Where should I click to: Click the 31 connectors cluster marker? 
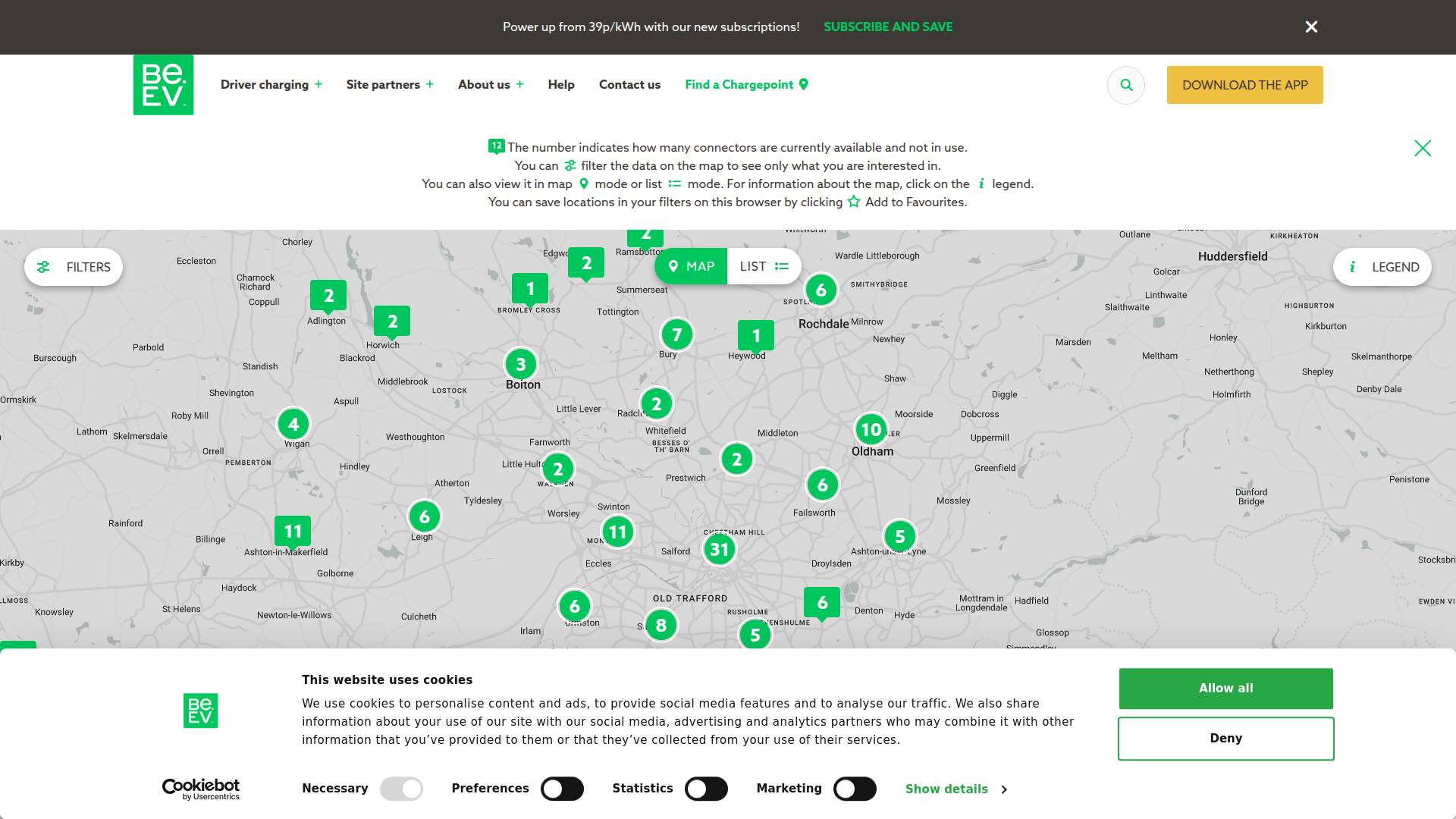tap(719, 550)
